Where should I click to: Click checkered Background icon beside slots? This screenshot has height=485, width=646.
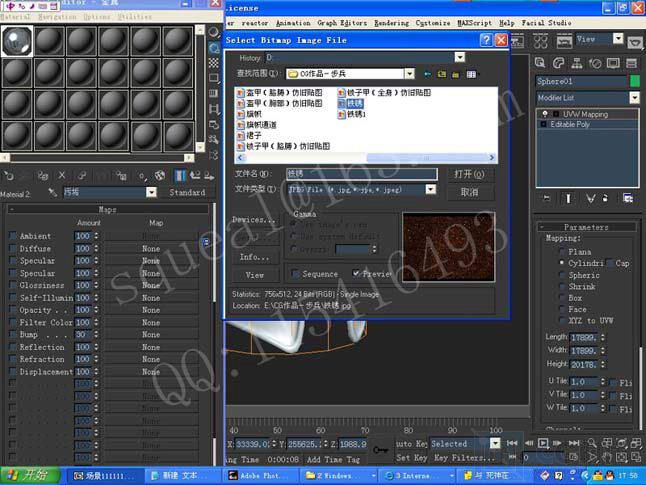tap(213, 63)
